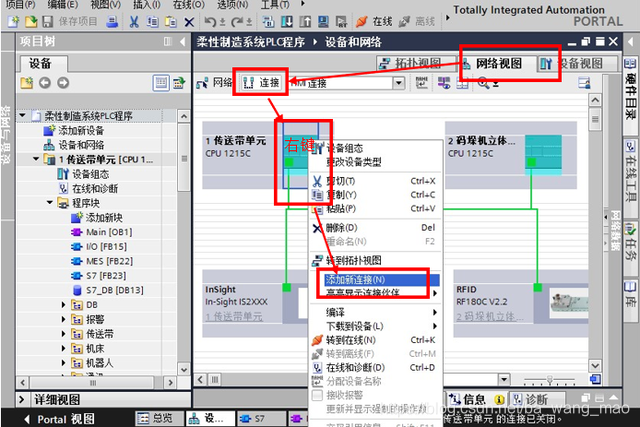
Task: Delete with the toolbar X icon
Action: 189,22
